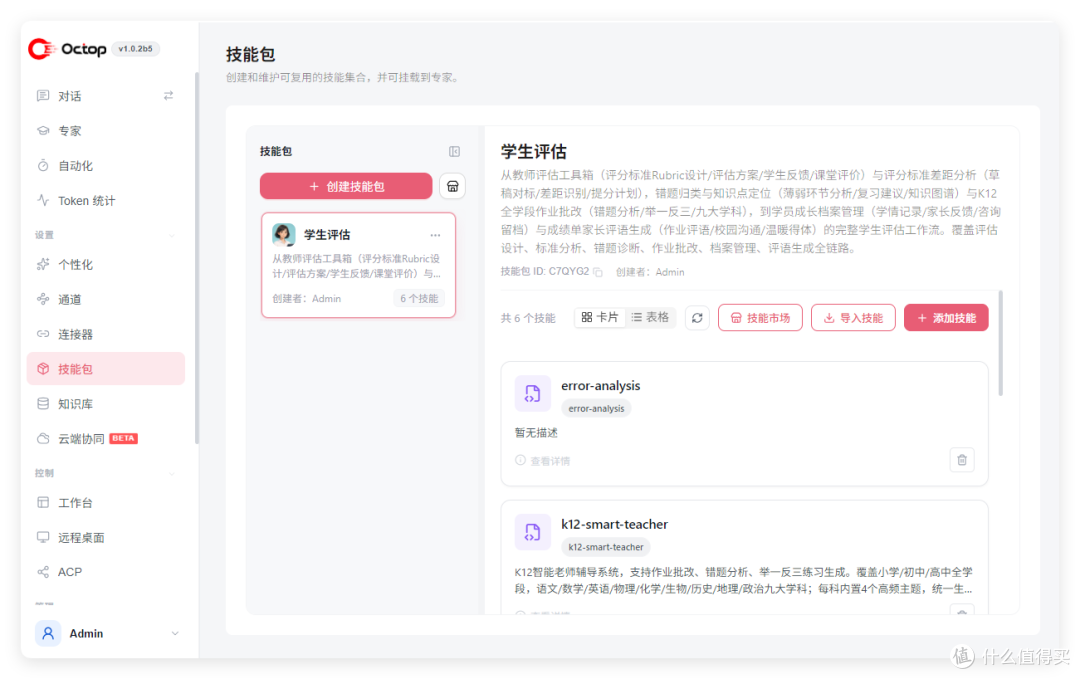The image size is (1080, 679).
Task: Open the k12-smart-teacher skill title
Action: pyautogui.click(x=614, y=524)
